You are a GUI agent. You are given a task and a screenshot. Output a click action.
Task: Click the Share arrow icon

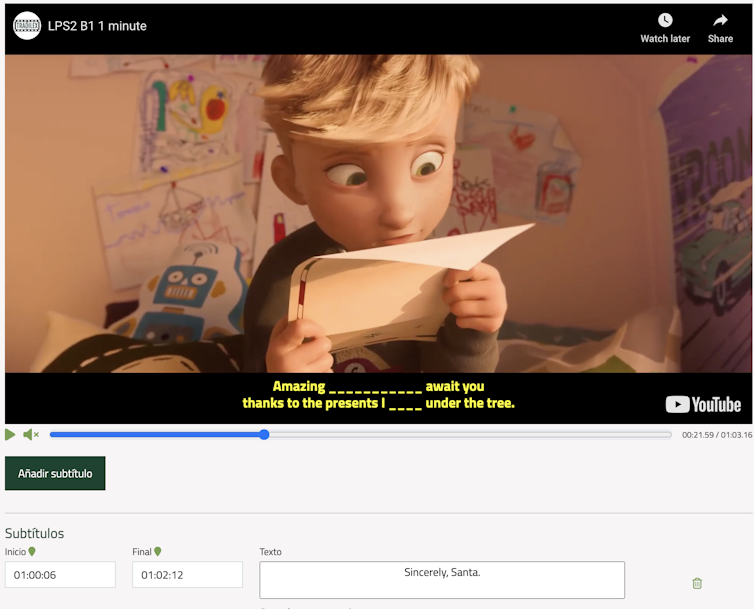click(x=720, y=21)
